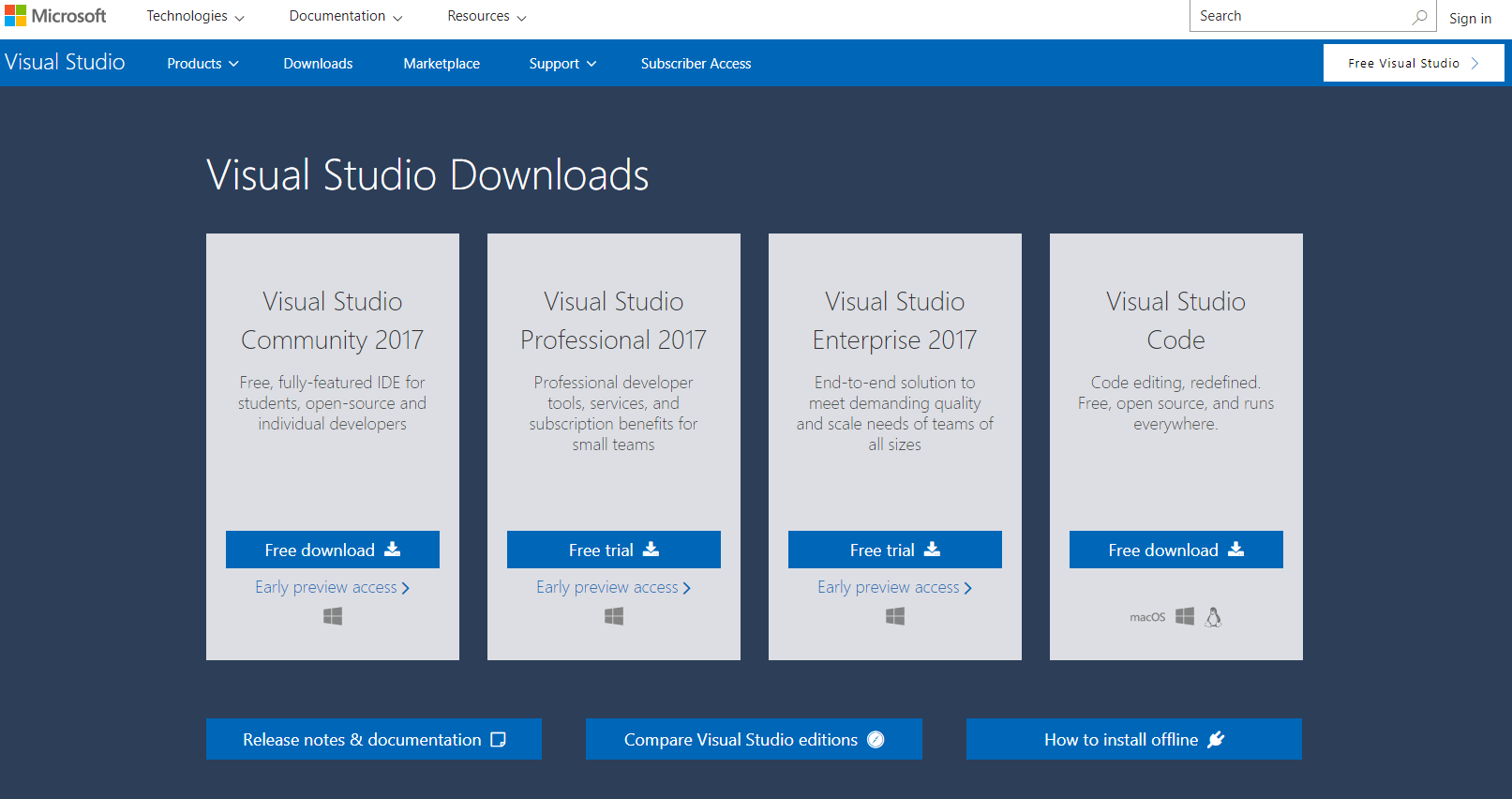Open Early preview access for Community 2017

(333, 587)
